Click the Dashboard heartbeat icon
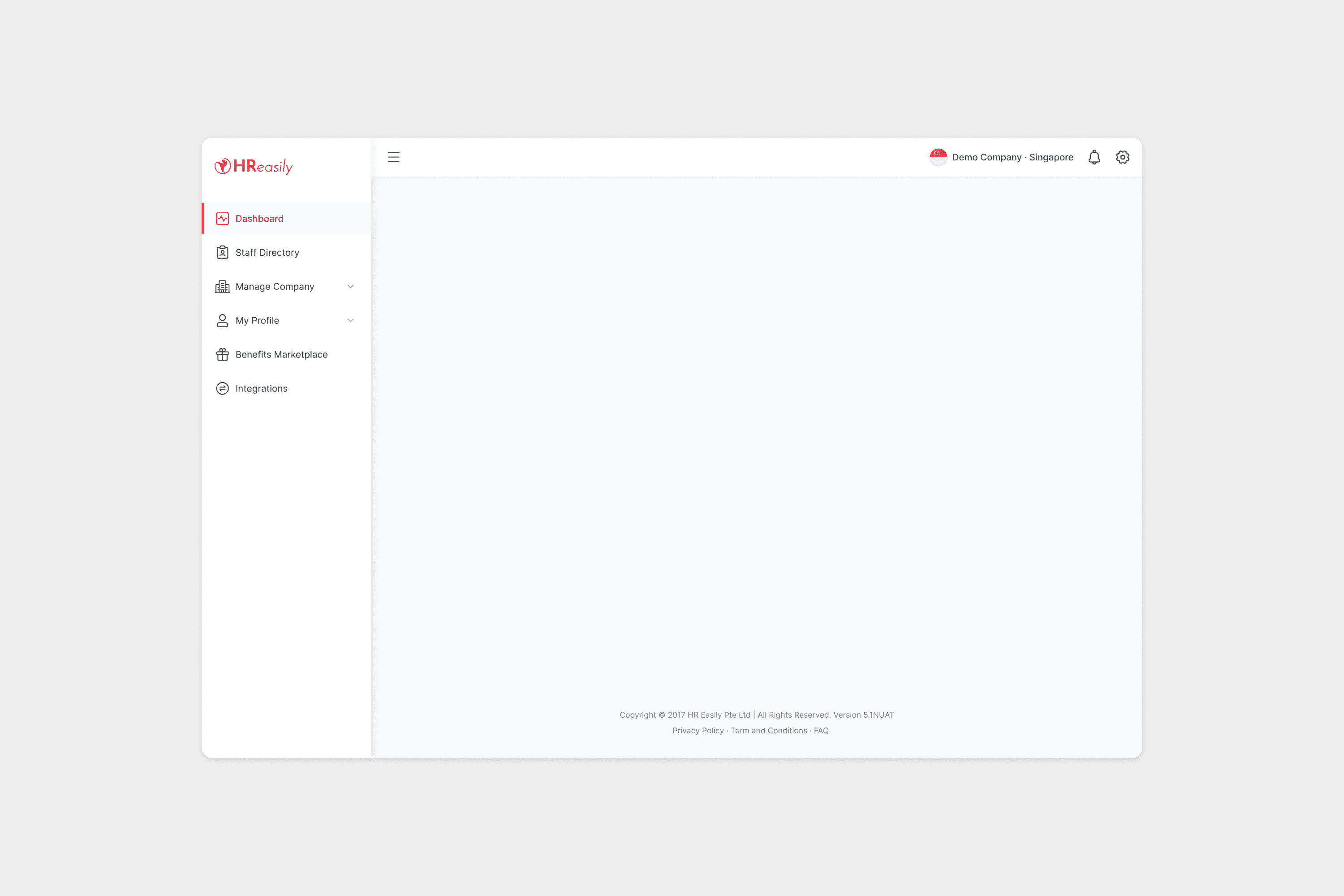 222,218
